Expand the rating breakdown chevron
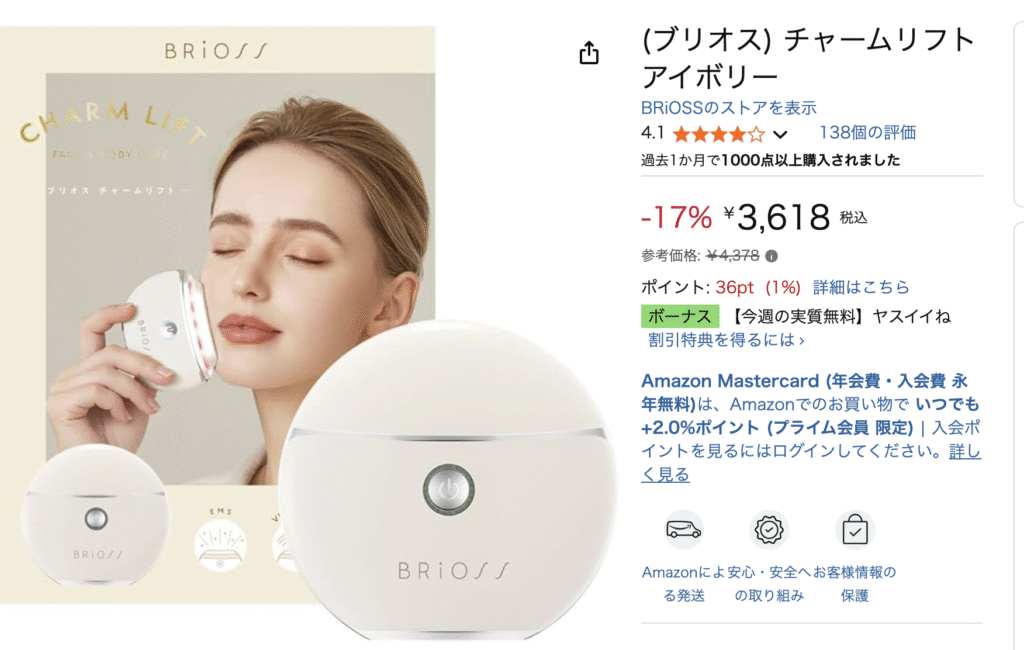 [x=780, y=135]
